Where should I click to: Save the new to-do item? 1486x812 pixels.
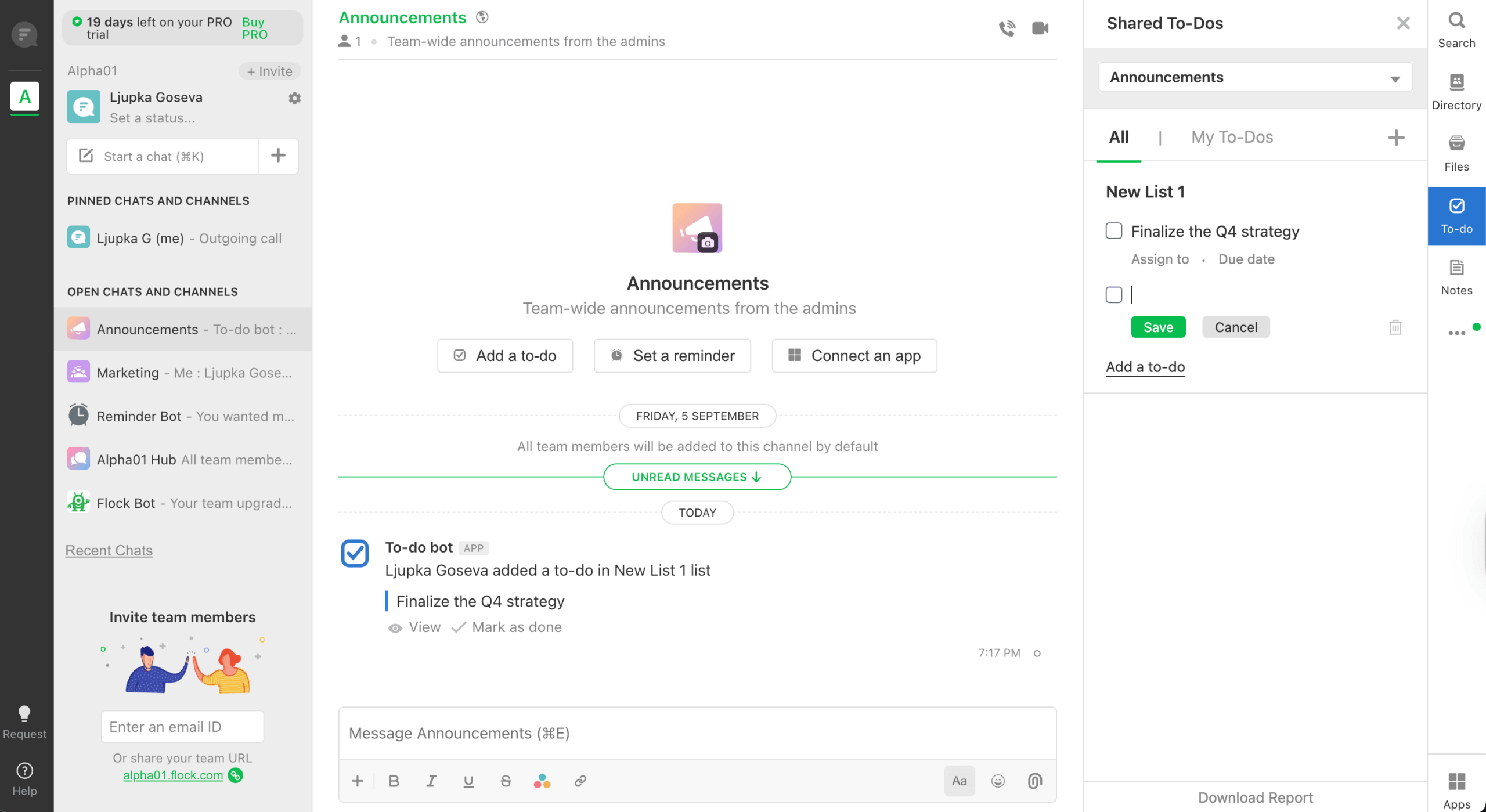pos(1158,327)
